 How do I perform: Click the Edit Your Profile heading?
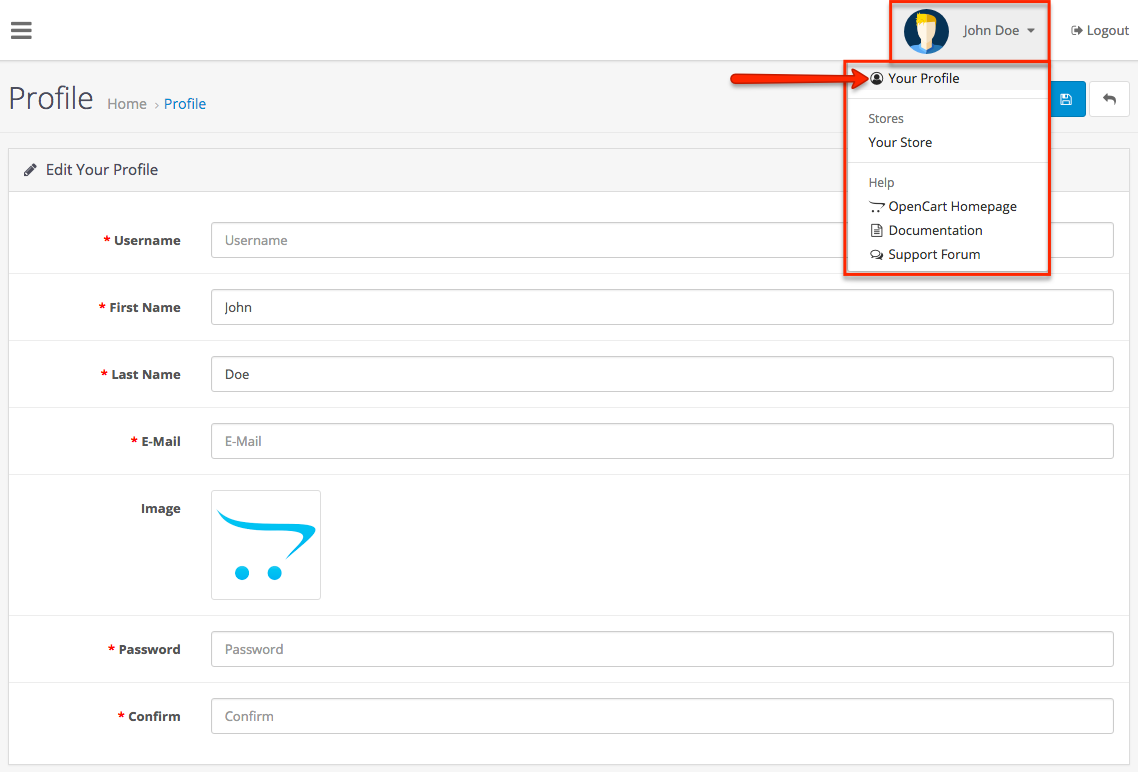click(102, 170)
